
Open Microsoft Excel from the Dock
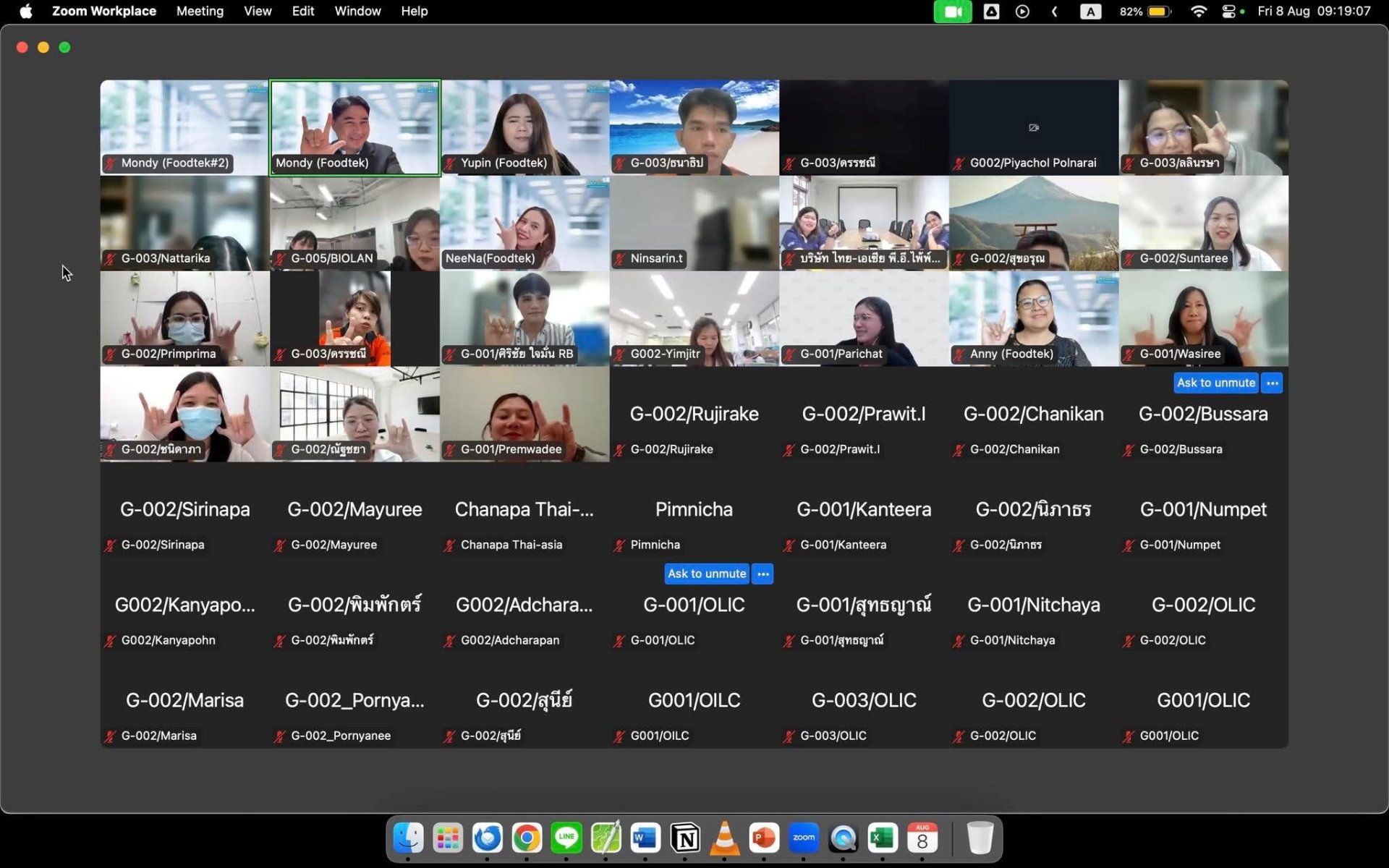click(x=883, y=838)
